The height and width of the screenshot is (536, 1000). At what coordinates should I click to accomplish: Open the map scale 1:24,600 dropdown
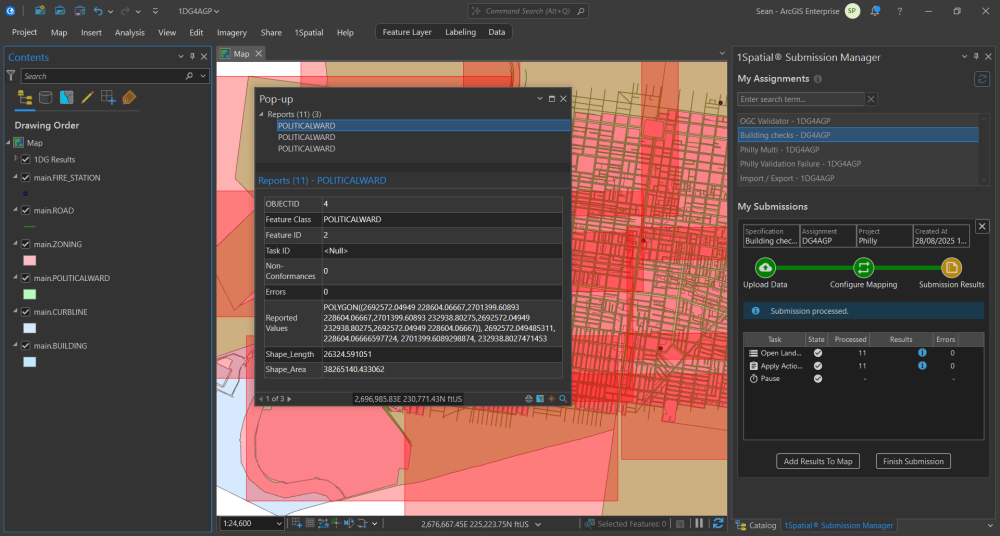(279, 524)
